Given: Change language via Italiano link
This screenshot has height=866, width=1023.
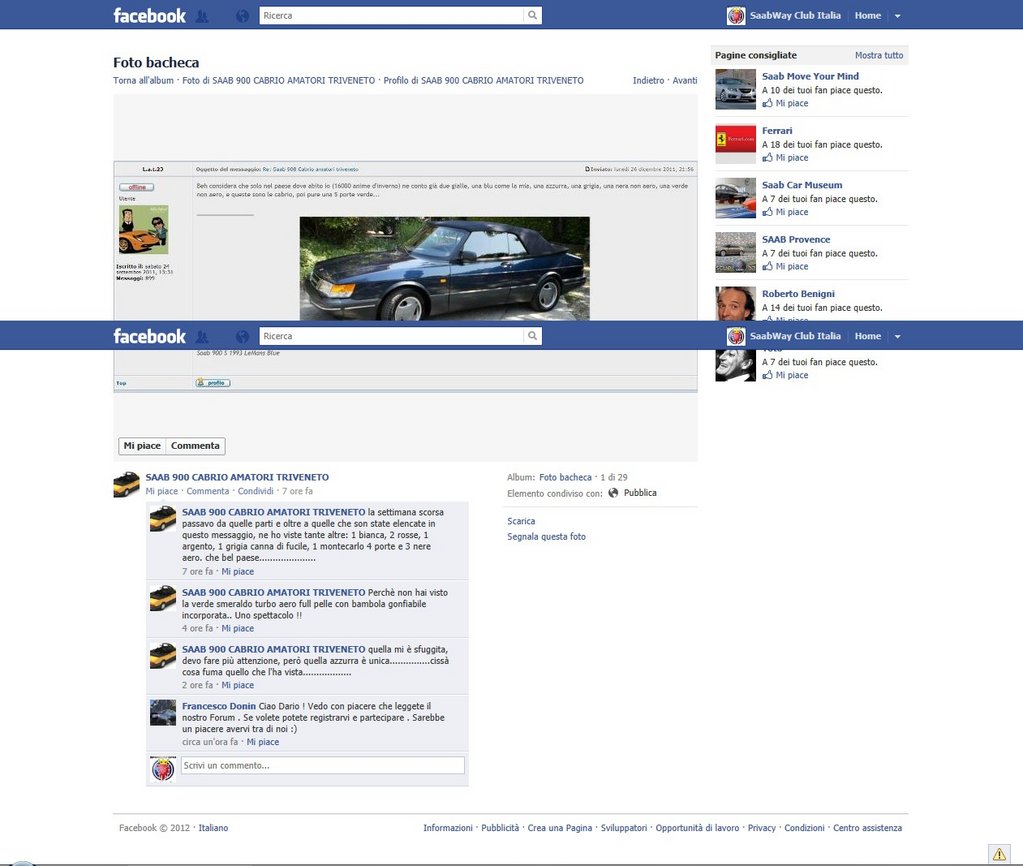Looking at the screenshot, I should [213, 827].
